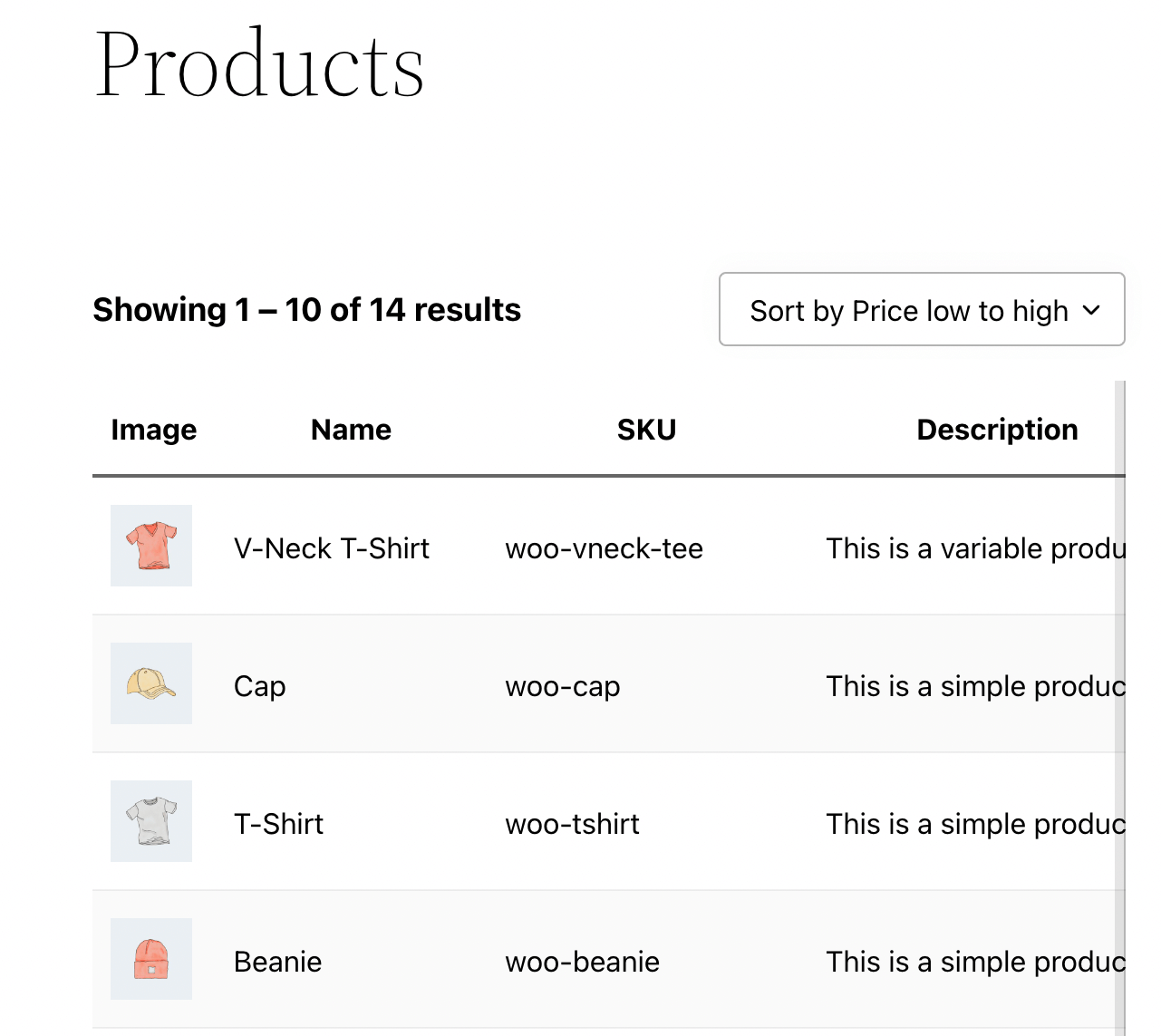Click the Image column header
This screenshot has width=1161, height=1036.
tap(153, 430)
